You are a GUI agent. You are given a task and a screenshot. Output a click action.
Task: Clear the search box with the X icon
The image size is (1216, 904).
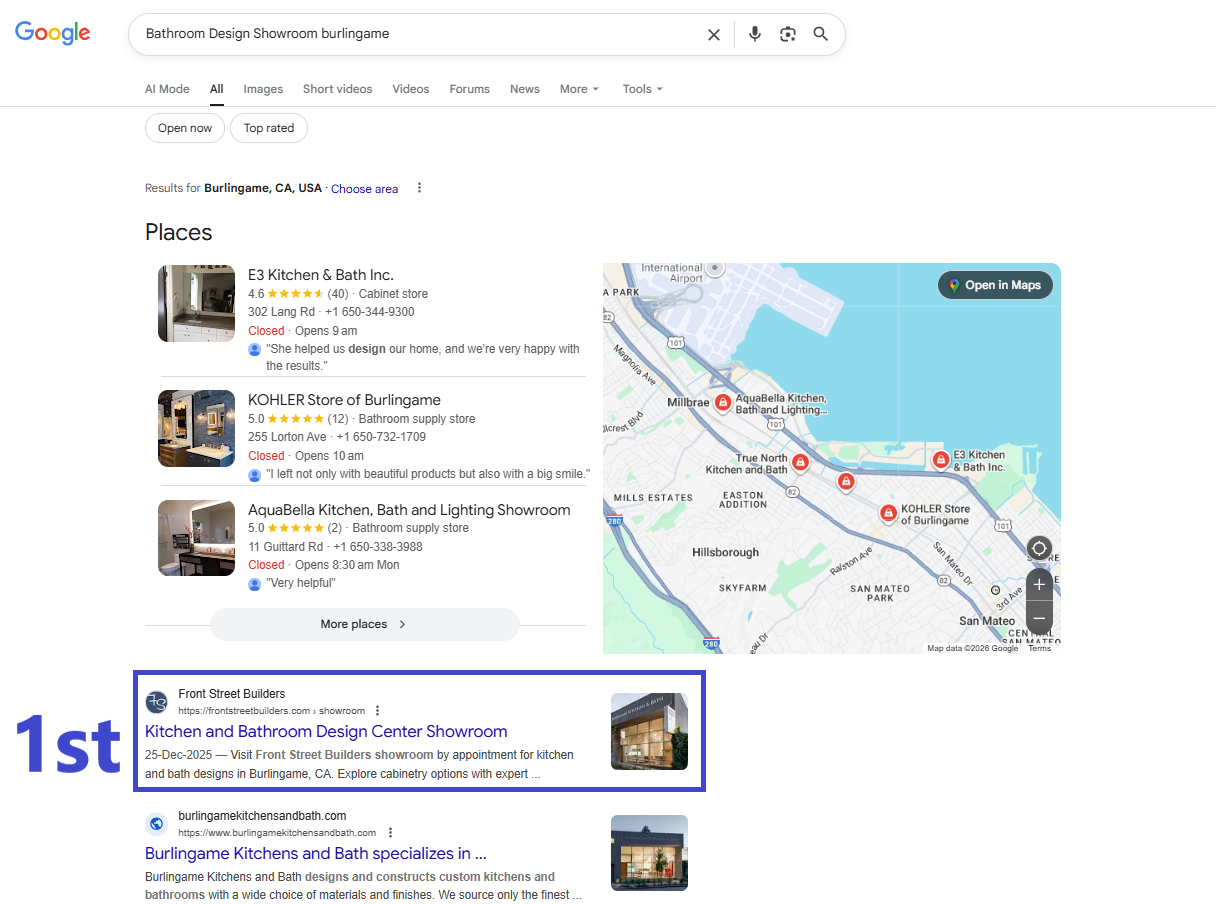714,34
